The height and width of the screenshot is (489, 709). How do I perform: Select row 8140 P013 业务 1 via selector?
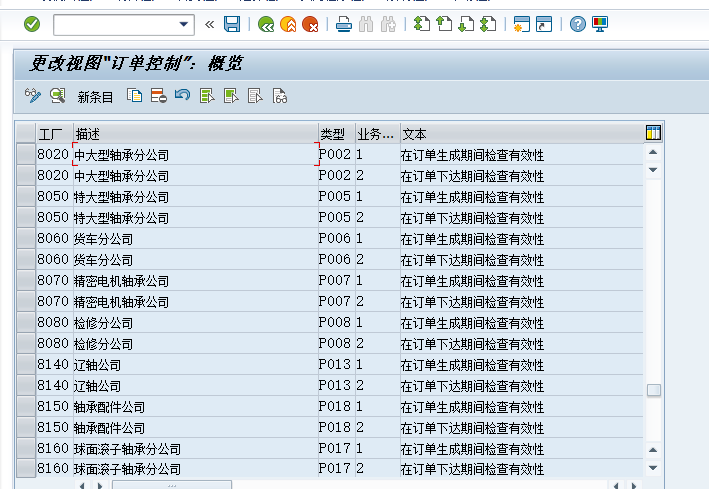pyautogui.click(x=26, y=364)
